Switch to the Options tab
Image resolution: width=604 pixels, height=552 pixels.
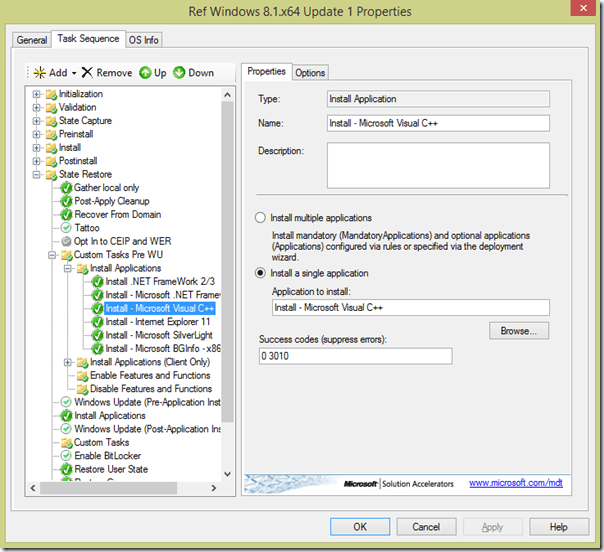[310, 72]
